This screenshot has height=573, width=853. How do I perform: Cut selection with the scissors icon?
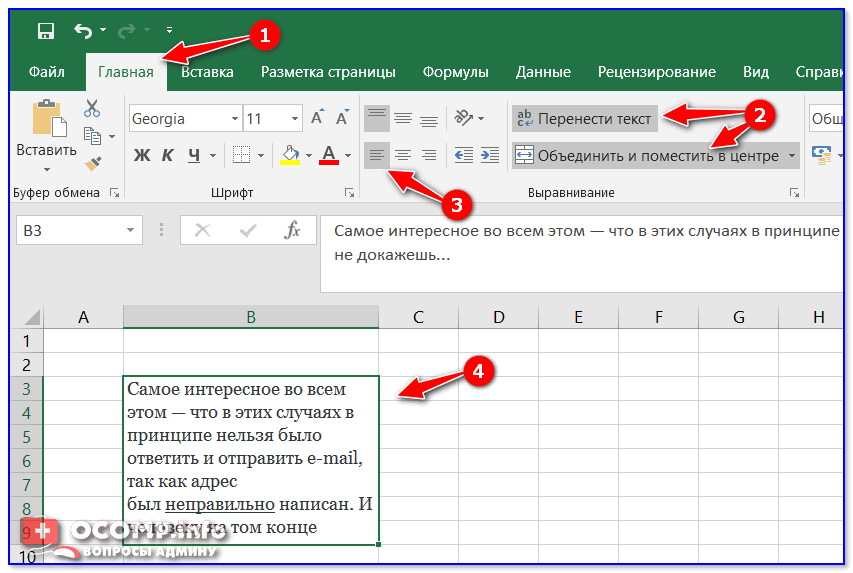pos(92,108)
